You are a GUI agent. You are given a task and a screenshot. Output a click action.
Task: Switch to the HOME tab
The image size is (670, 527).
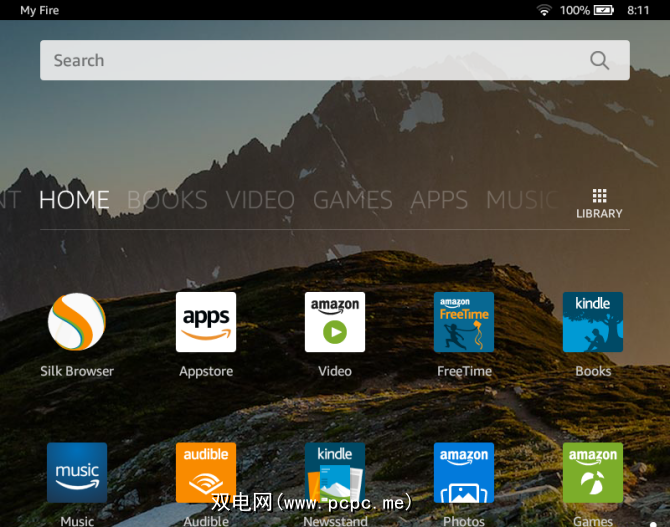74,200
